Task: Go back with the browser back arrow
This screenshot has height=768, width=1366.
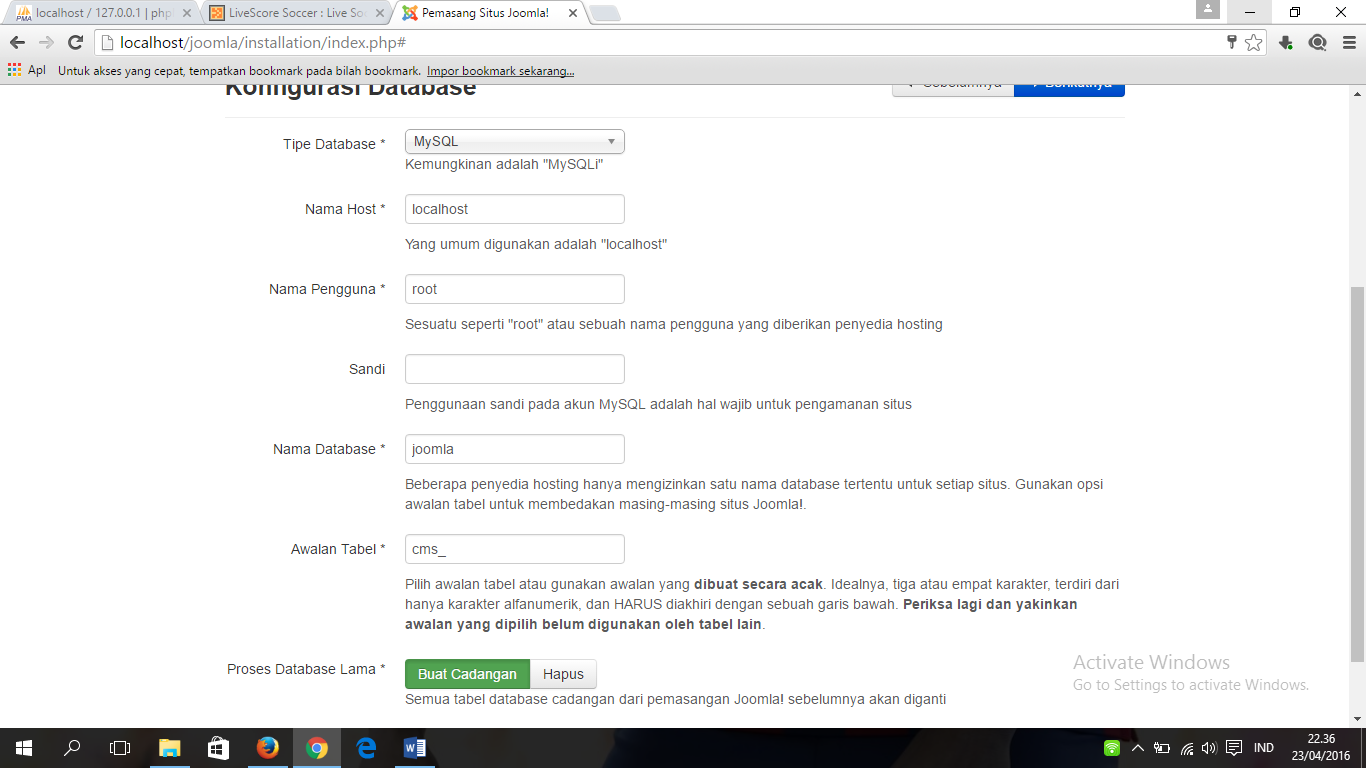Action: coord(17,43)
